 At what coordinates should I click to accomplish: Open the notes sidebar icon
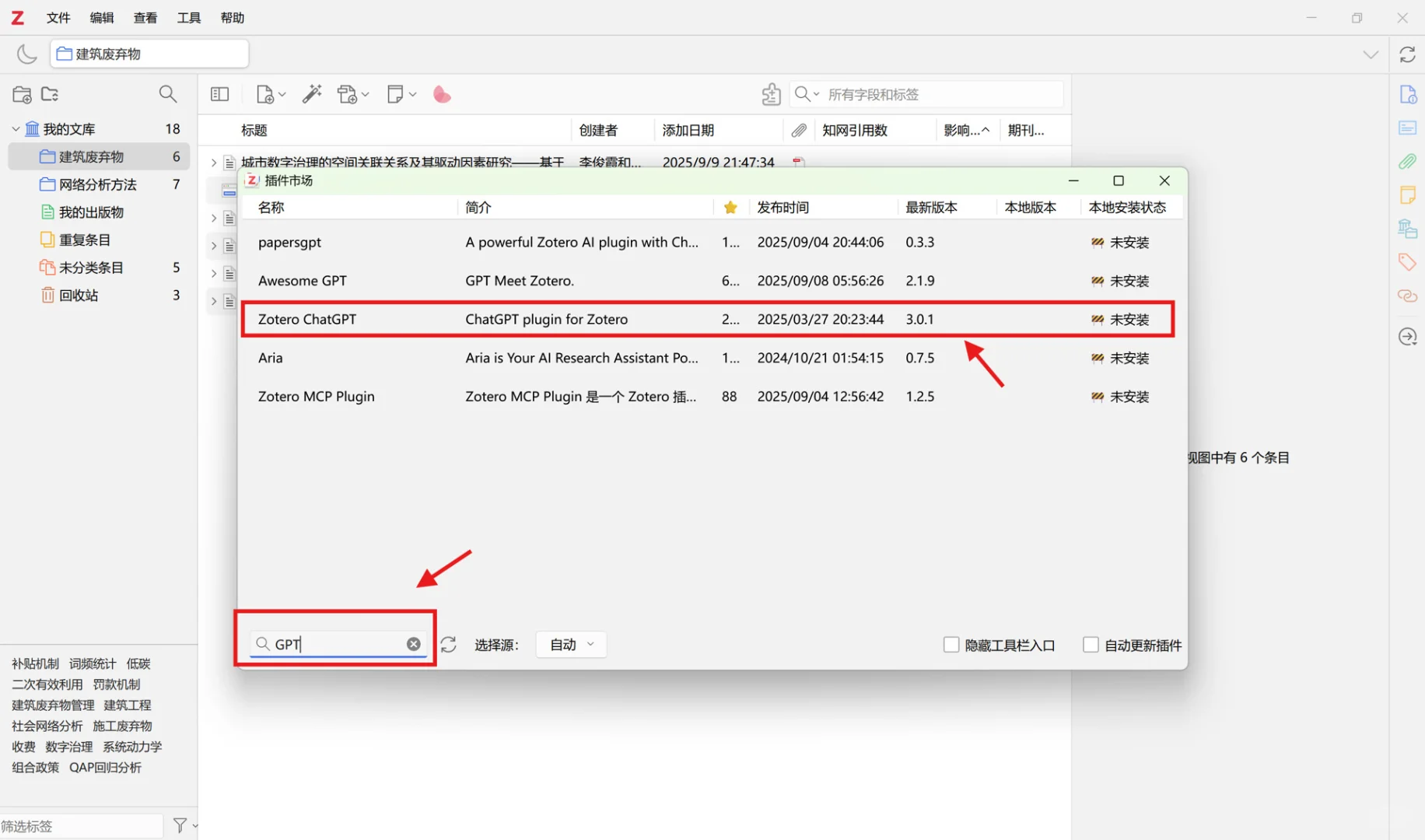[x=1407, y=194]
